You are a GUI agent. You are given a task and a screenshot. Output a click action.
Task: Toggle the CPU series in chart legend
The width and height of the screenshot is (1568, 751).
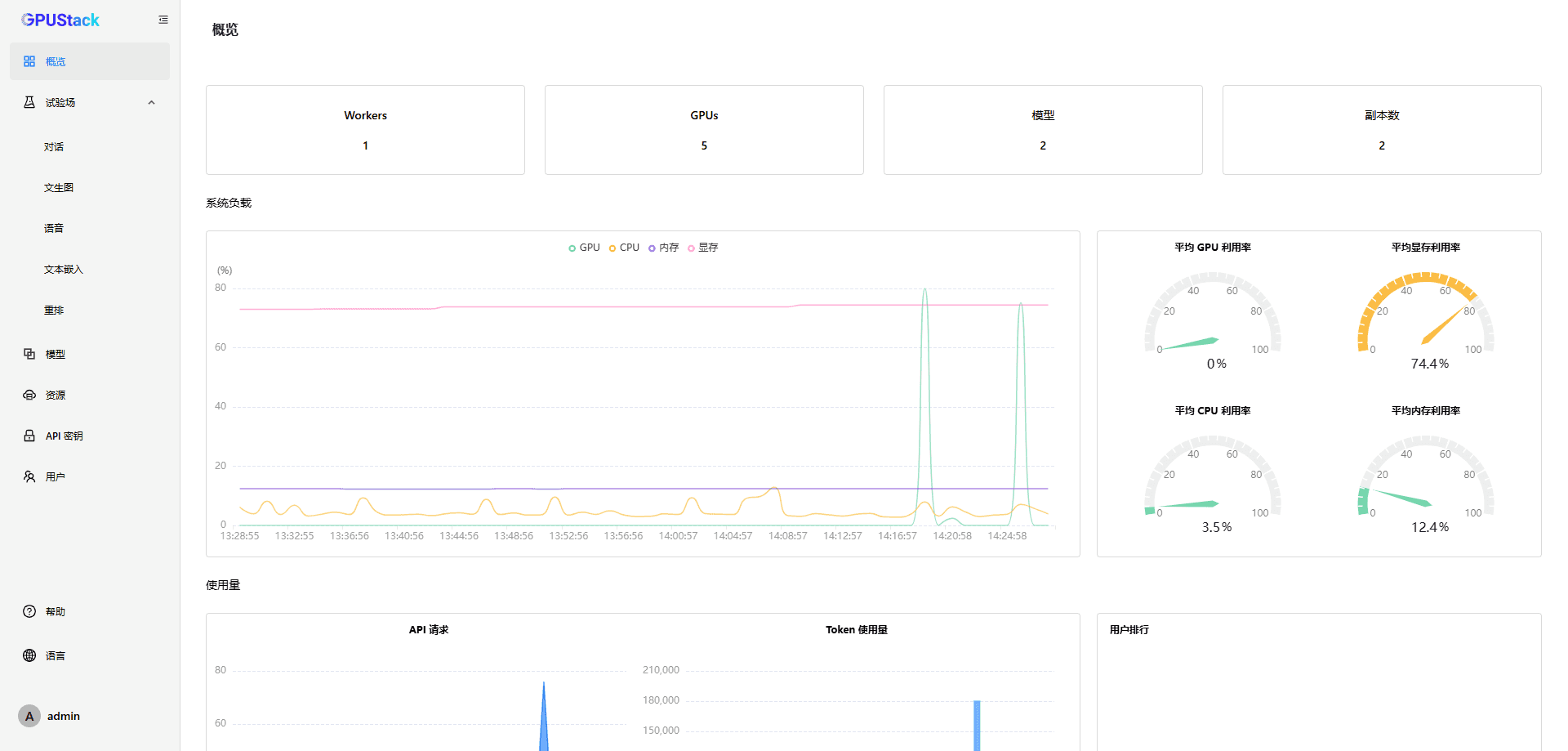pos(624,248)
